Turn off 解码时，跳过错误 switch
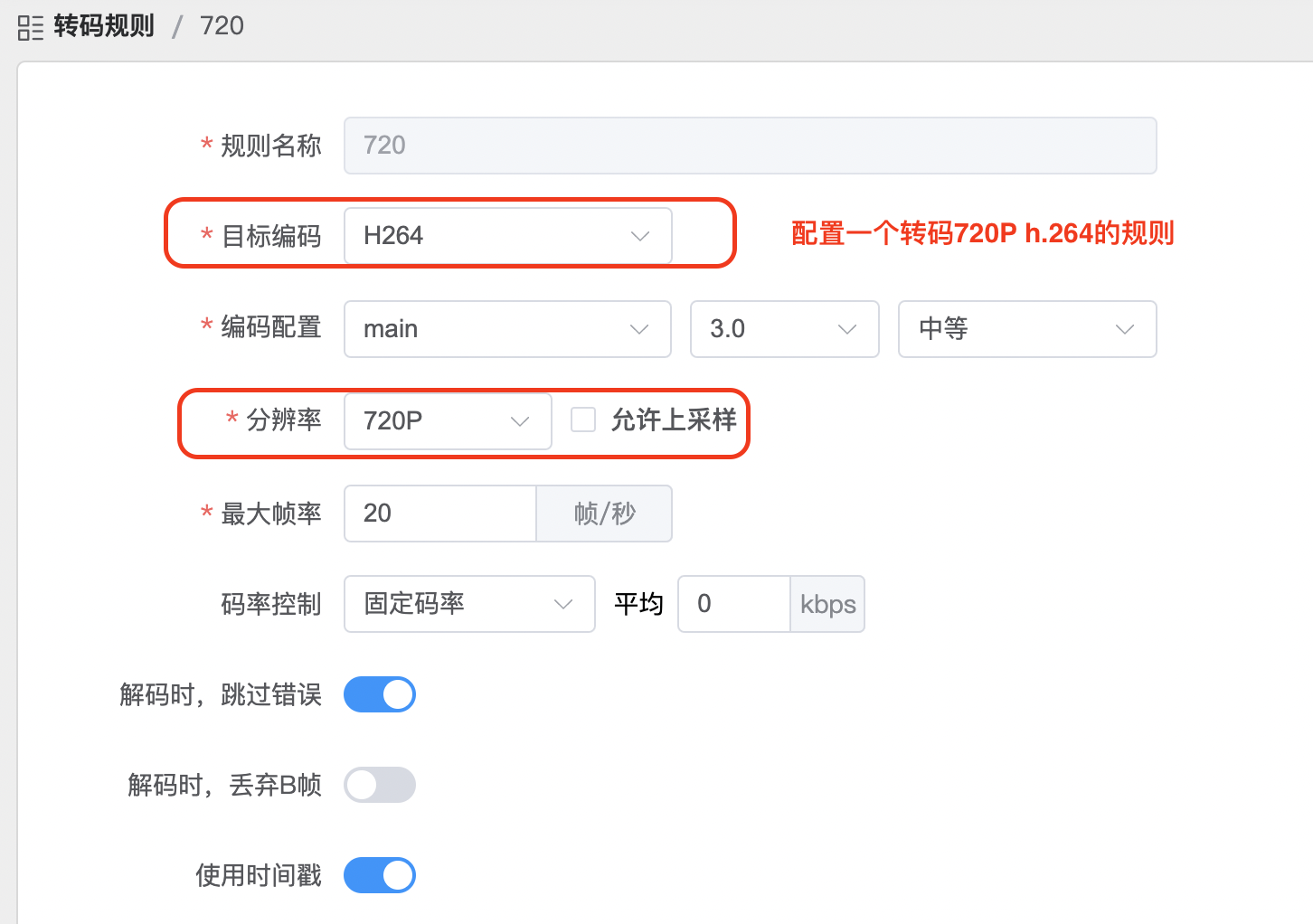Viewport: 1313px width, 924px height. click(x=380, y=694)
